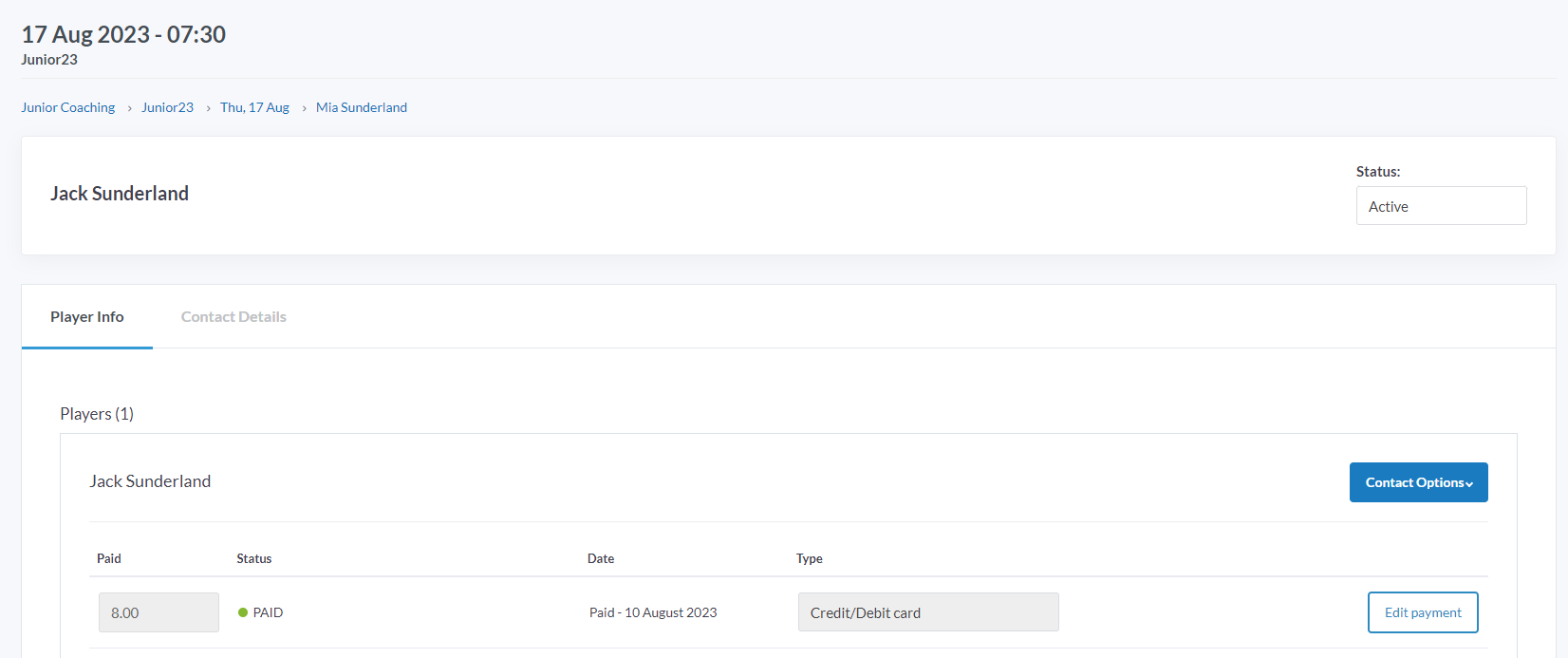Image resolution: width=1568 pixels, height=658 pixels.
Task: Click the Thu, 17 Aug breadcrumb
Action: point(254,107)
